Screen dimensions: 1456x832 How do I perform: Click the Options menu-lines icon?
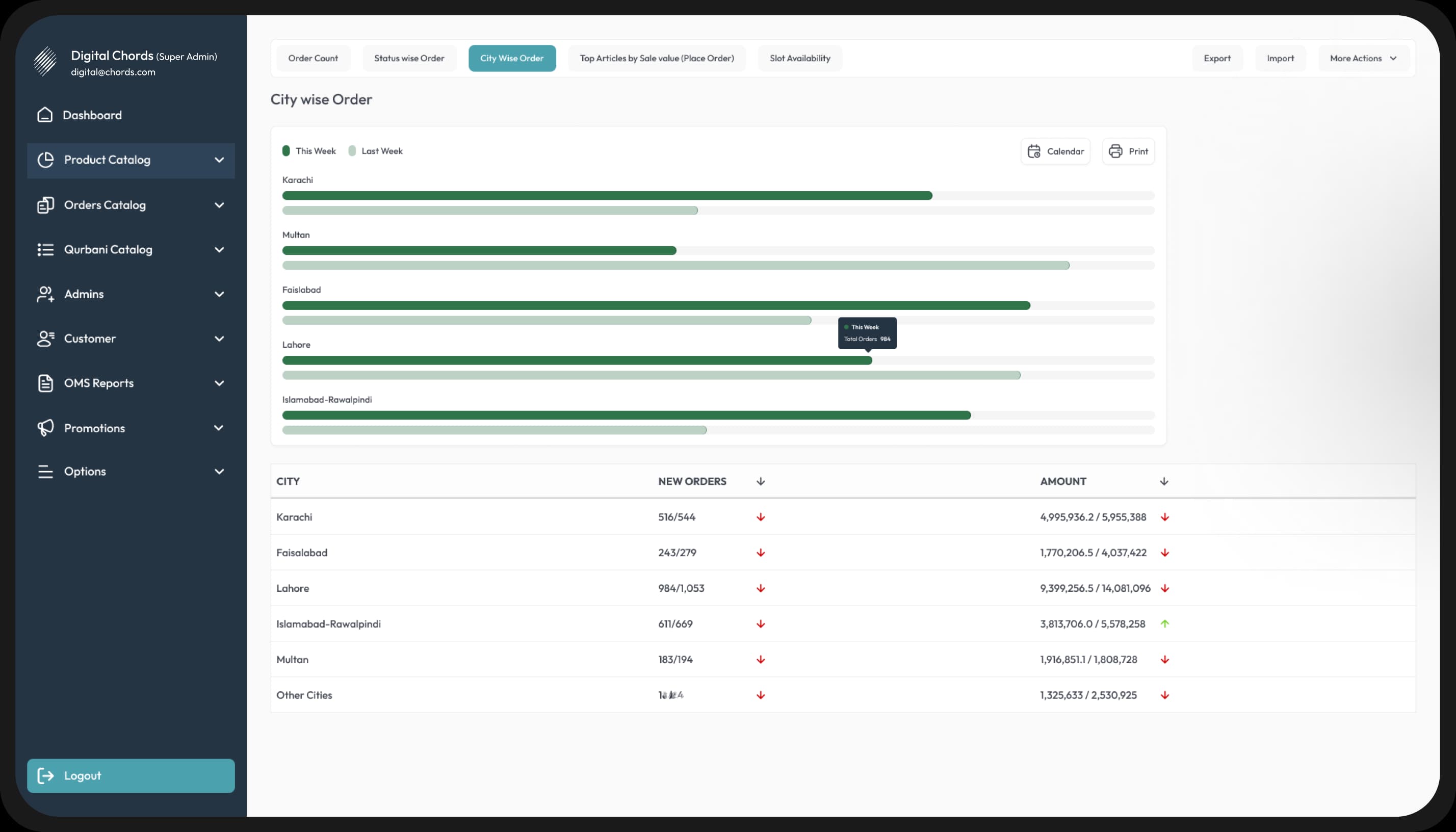(x=46, y=472)
